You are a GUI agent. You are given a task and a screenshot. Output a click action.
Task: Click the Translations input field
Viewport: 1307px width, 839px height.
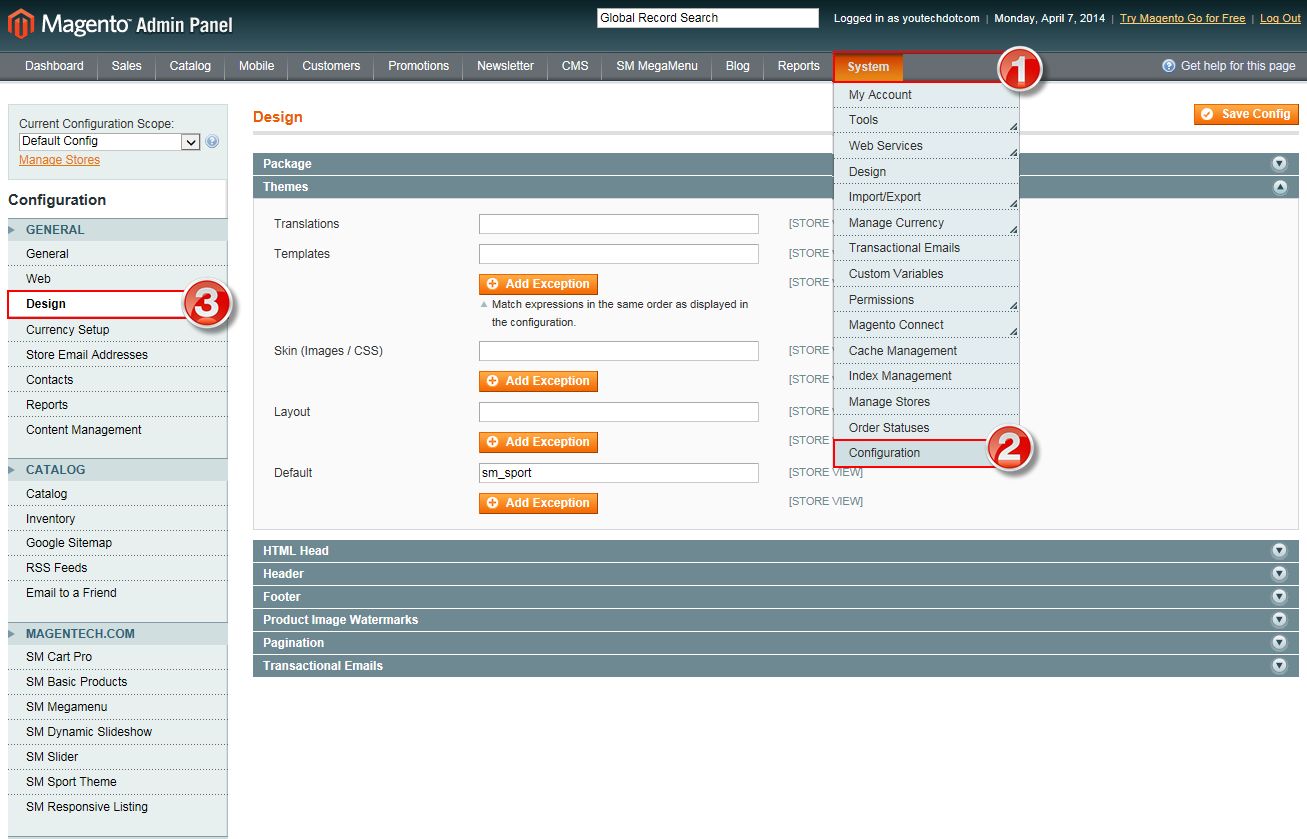[x=619, y=224]
